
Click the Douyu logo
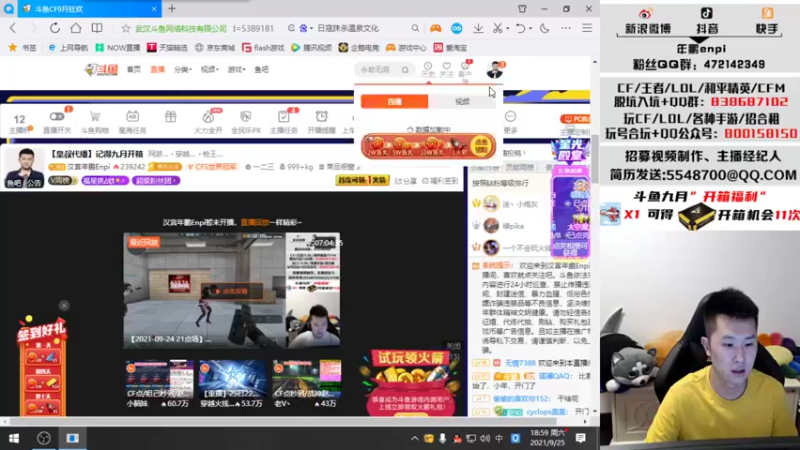101,69
